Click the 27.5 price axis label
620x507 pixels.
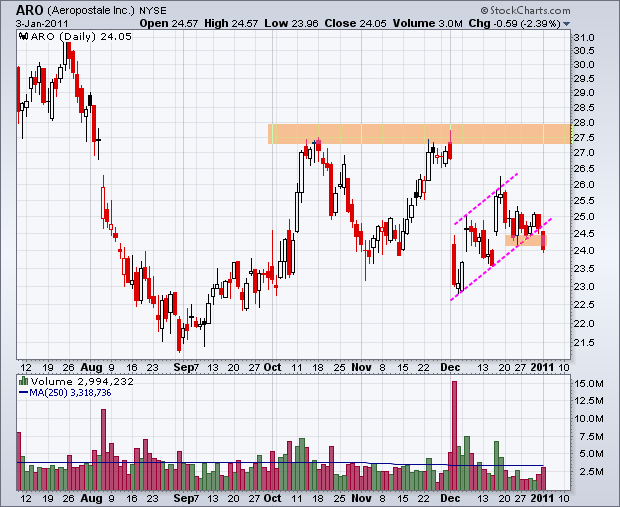pos(584,138)
